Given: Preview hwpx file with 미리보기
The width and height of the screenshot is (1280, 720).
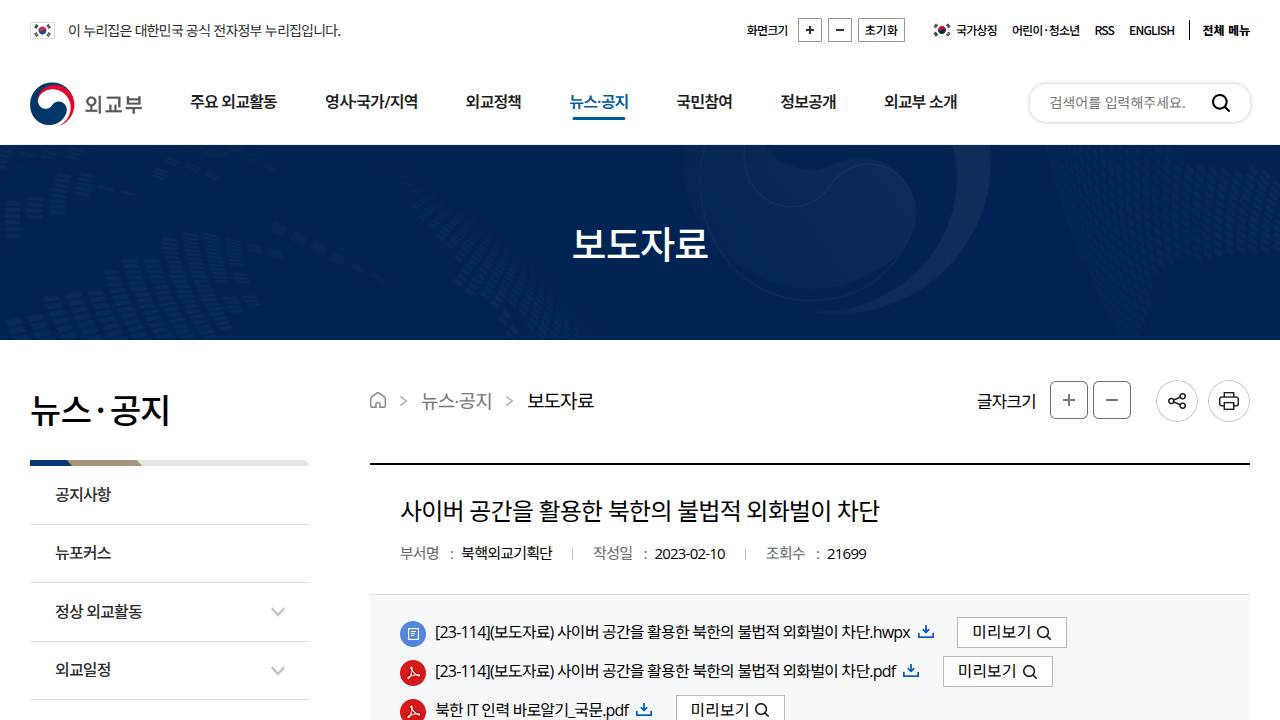Looking at the screenshot, I should coord(1012,632).
